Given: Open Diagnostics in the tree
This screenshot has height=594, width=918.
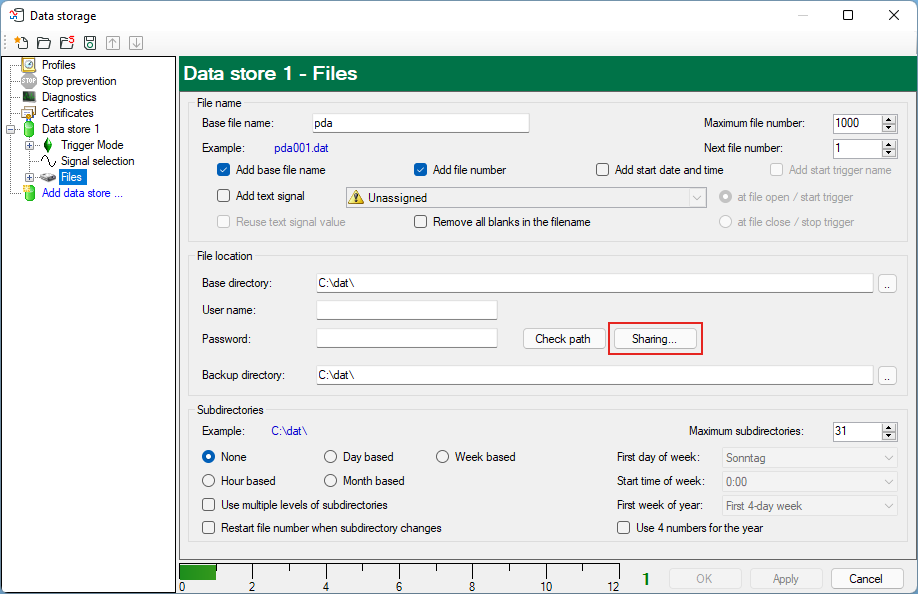Looking at the screenshot, I should coord(68,97).
